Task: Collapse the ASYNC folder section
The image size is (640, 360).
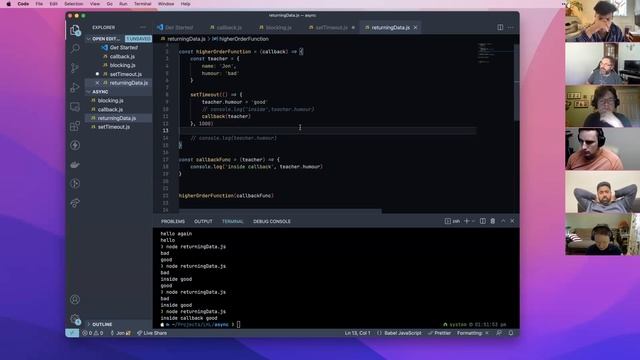Action: (x=89, y=92)
